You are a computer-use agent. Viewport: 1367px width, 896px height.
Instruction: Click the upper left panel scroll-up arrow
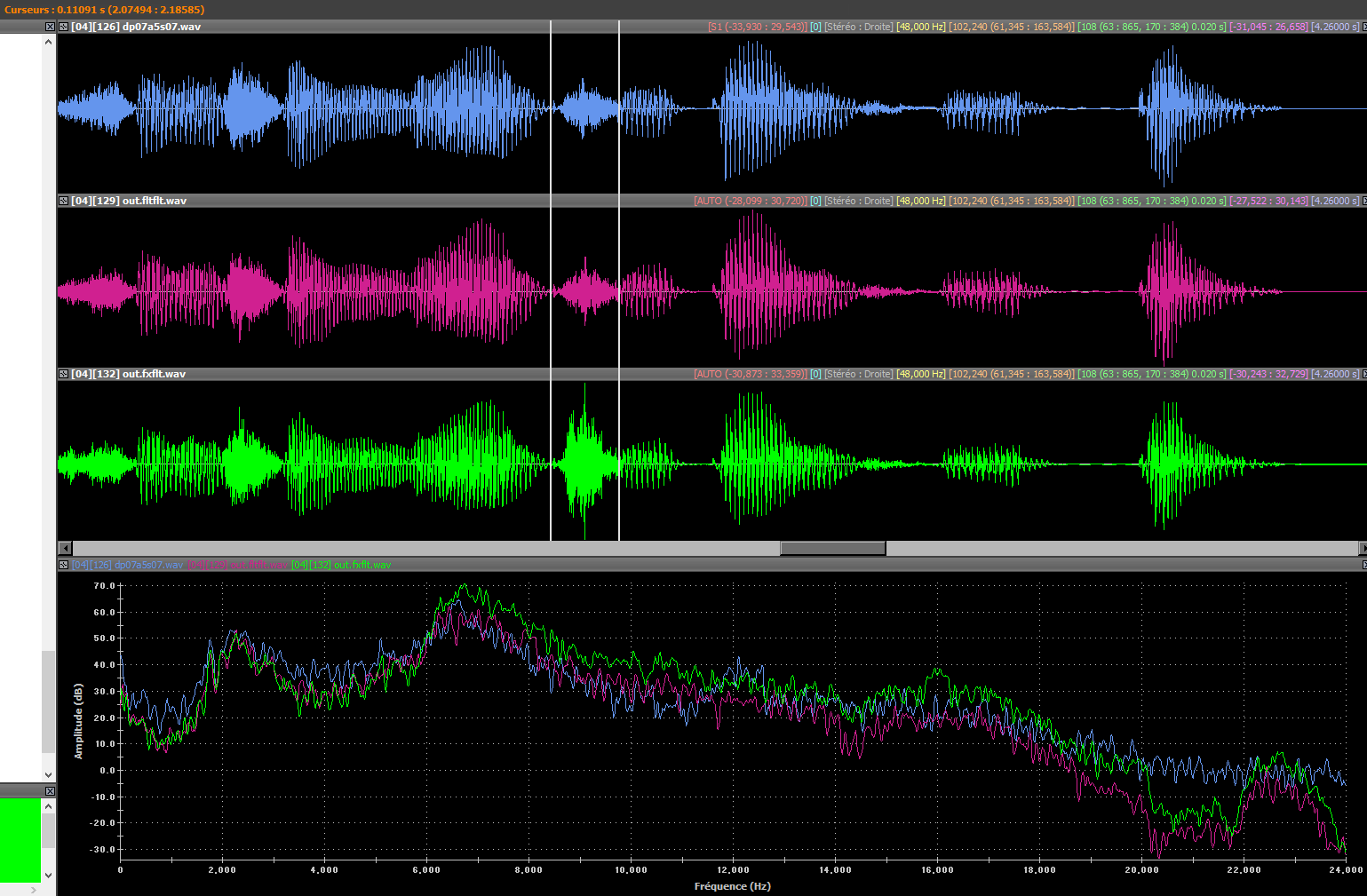49,42
